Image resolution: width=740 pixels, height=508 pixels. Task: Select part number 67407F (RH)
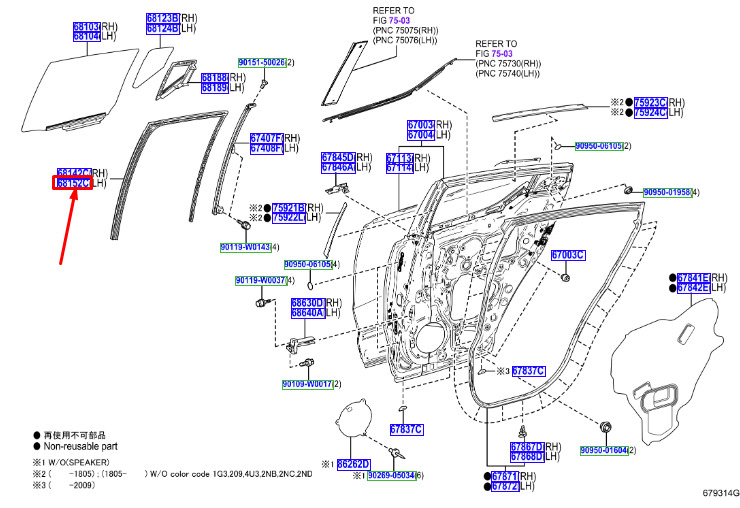(267, 138)
